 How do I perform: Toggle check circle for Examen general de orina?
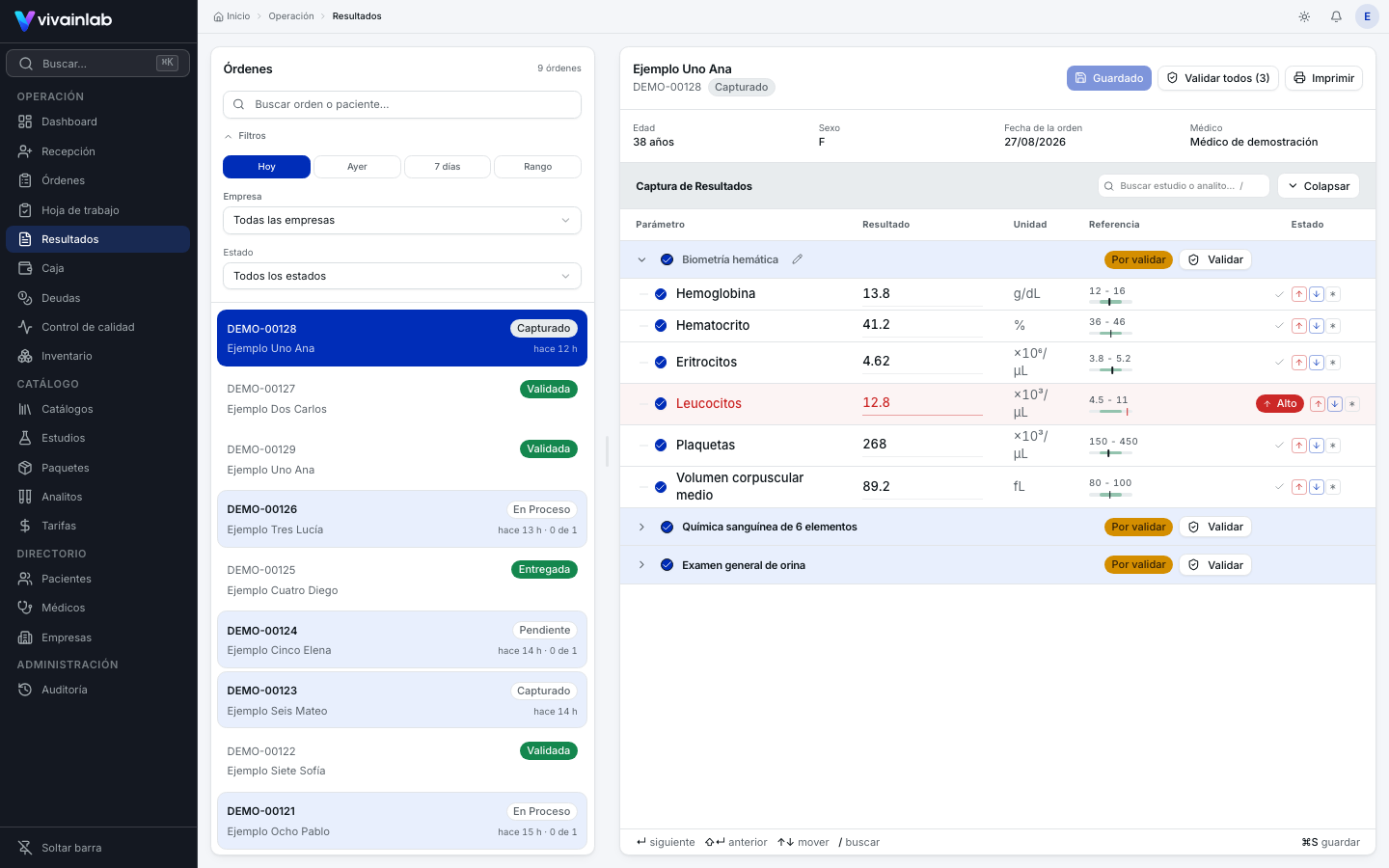pos(667,565)
